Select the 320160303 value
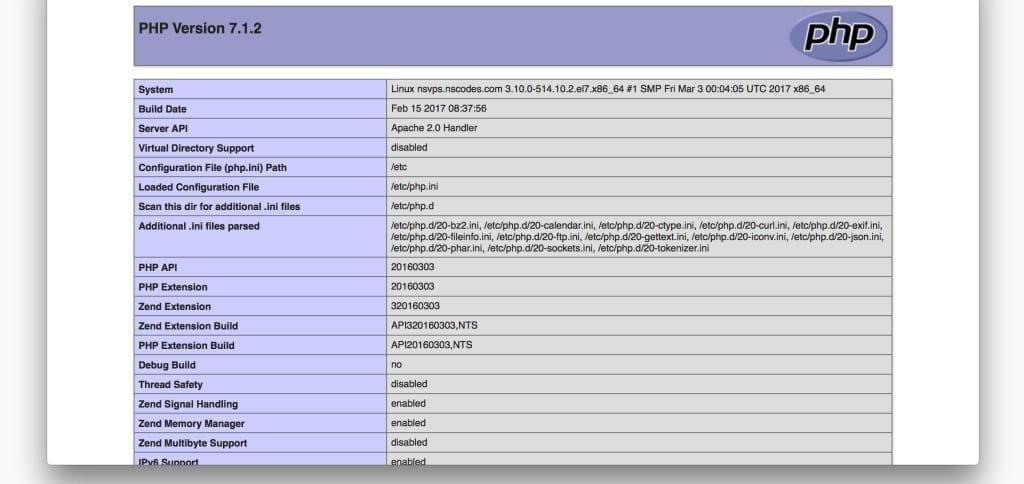 coord(415,306)
